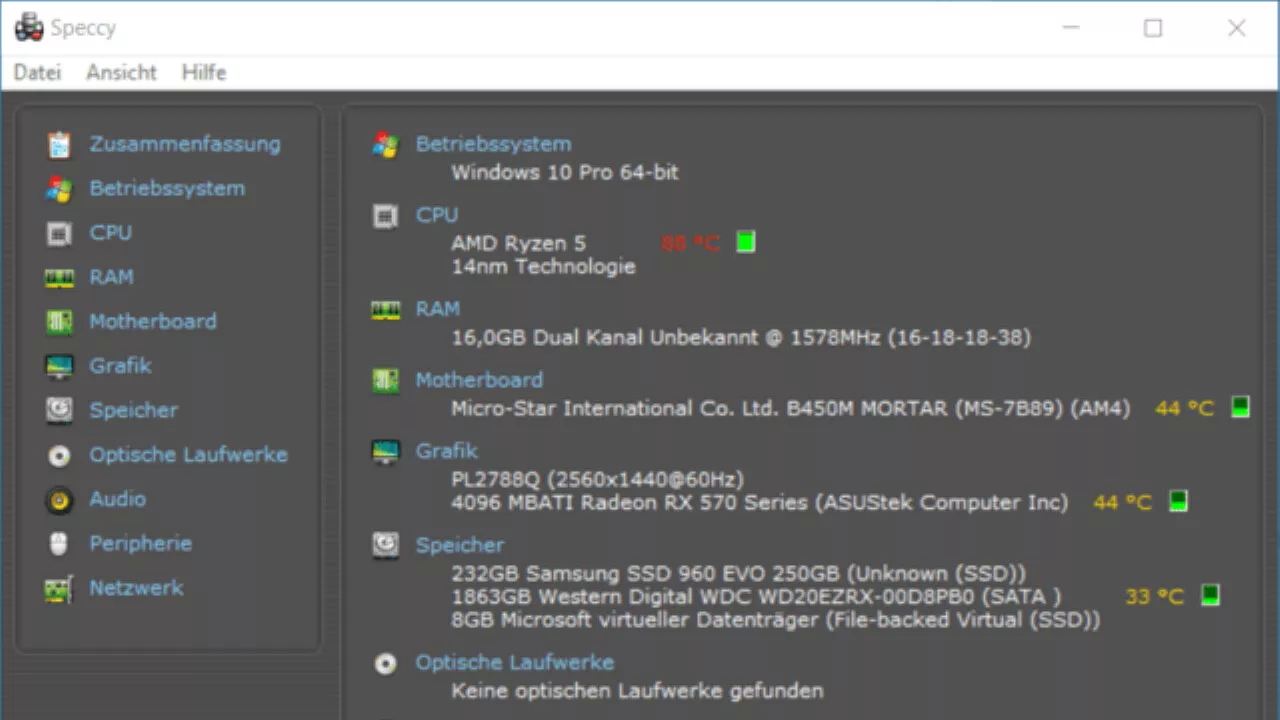Click the Netzwerk card icon in sidebar
Screen dimensions: 1280x720
59,588
